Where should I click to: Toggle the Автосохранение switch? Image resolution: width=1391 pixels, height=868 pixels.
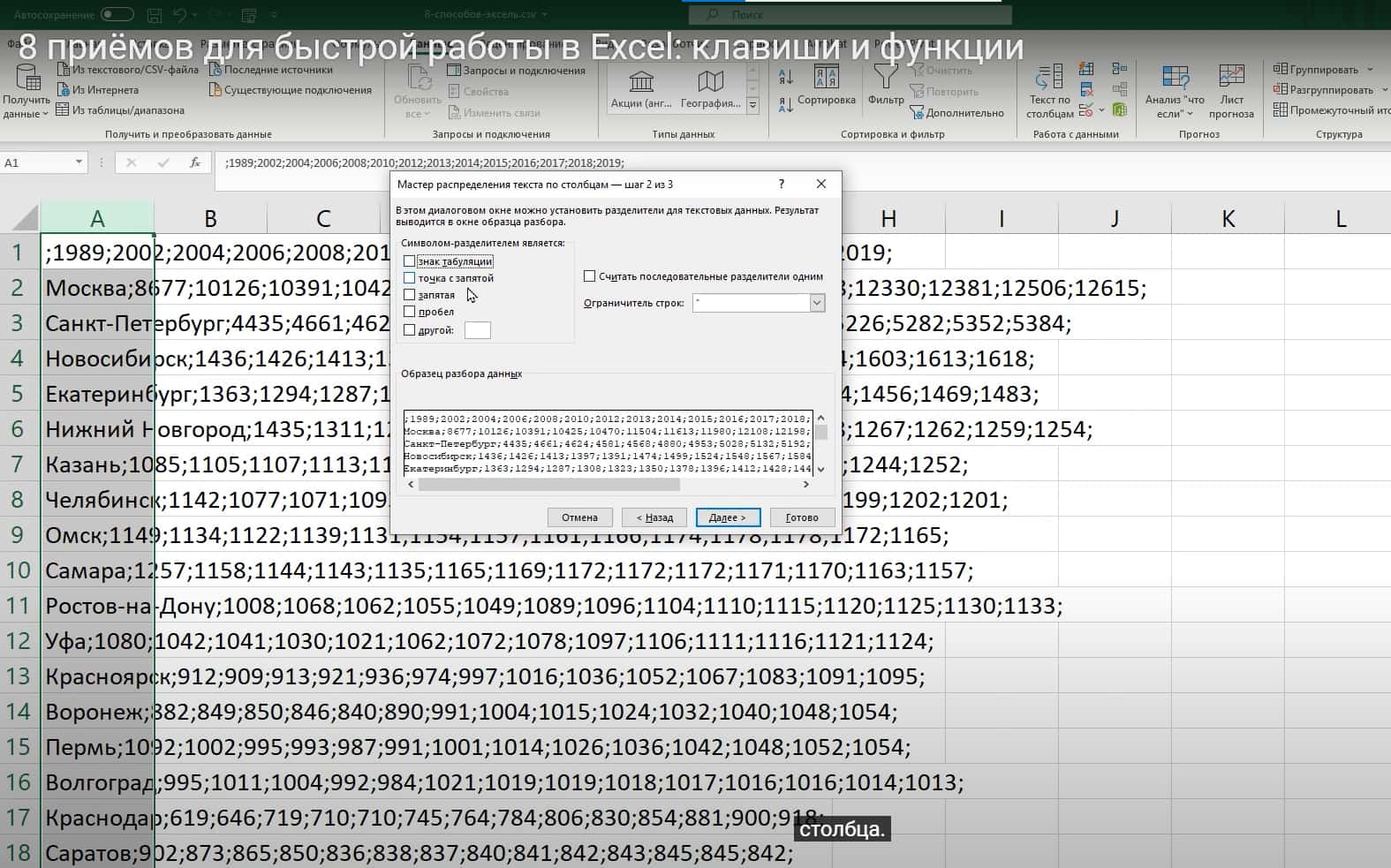[117, 14]
